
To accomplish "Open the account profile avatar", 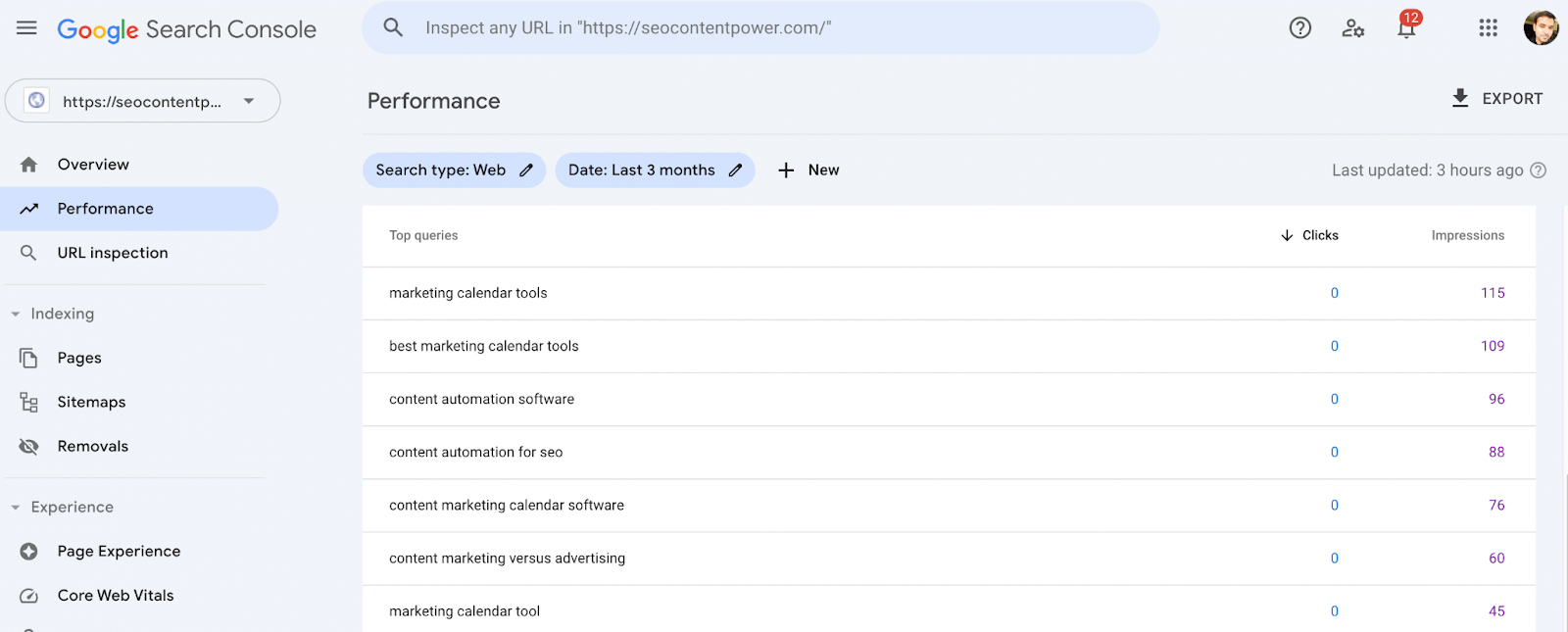I will click(1541, 28).
